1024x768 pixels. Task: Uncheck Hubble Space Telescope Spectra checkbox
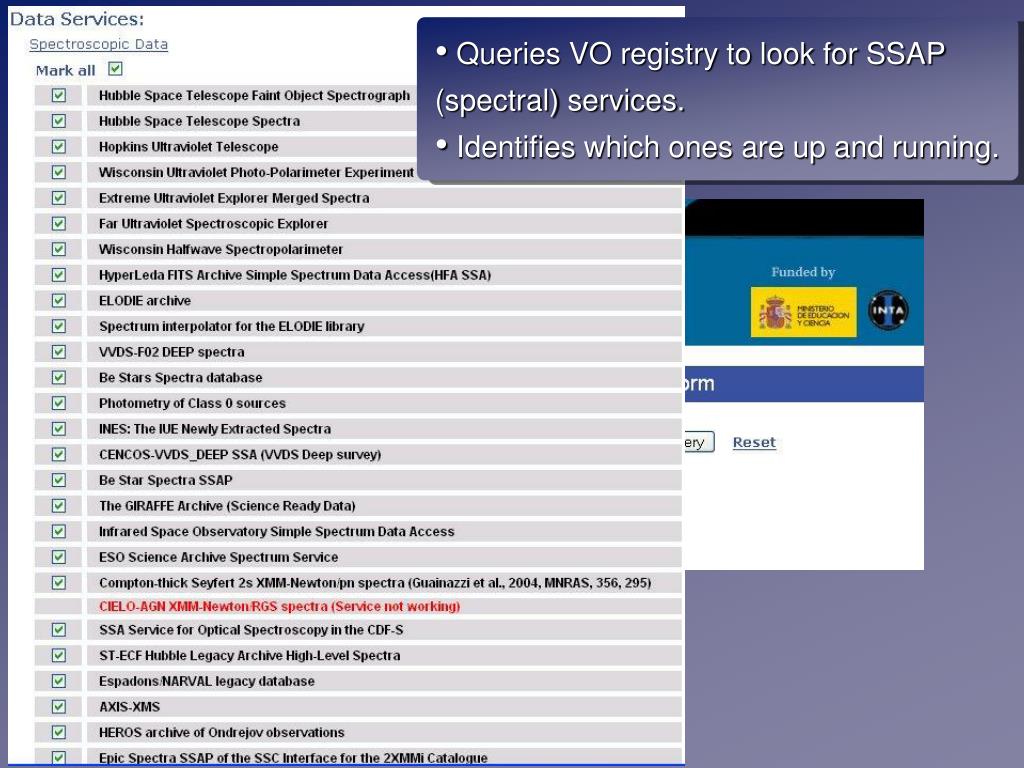(59, 121)
